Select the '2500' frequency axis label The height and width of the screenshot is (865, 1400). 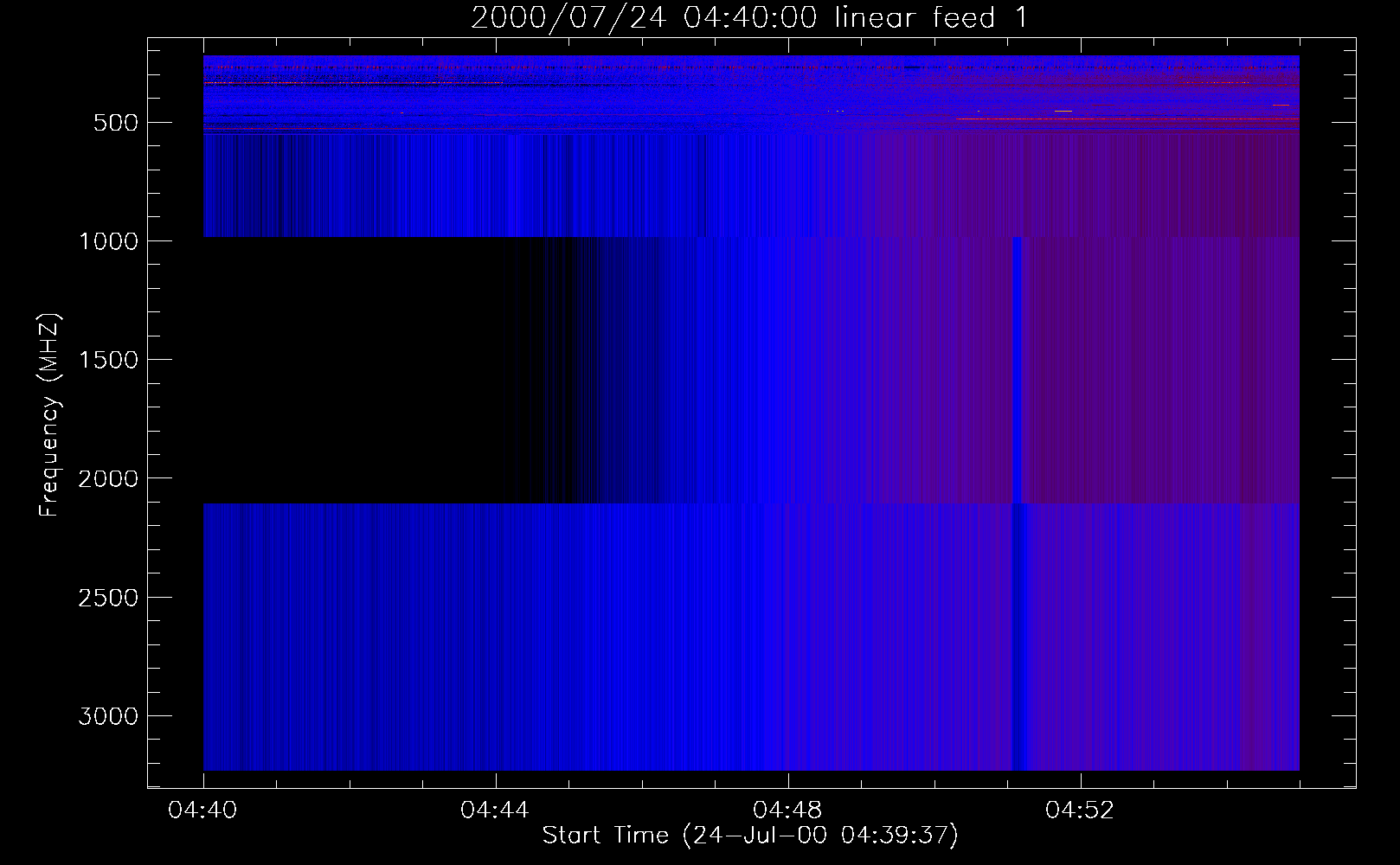click(x=108, y=598)
